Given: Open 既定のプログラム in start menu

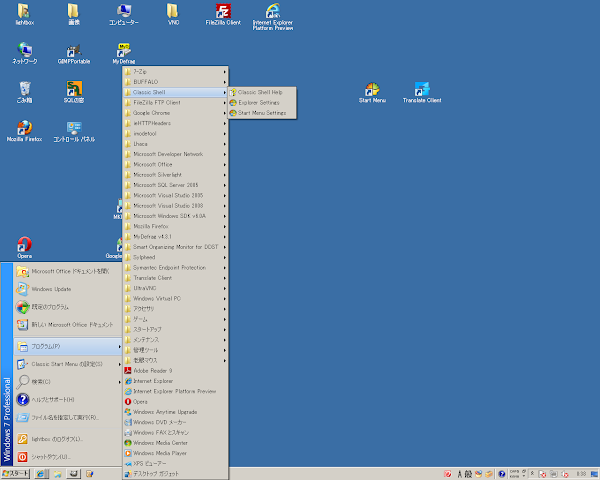Looking at the screenshot, I should [x=68, y=307].
